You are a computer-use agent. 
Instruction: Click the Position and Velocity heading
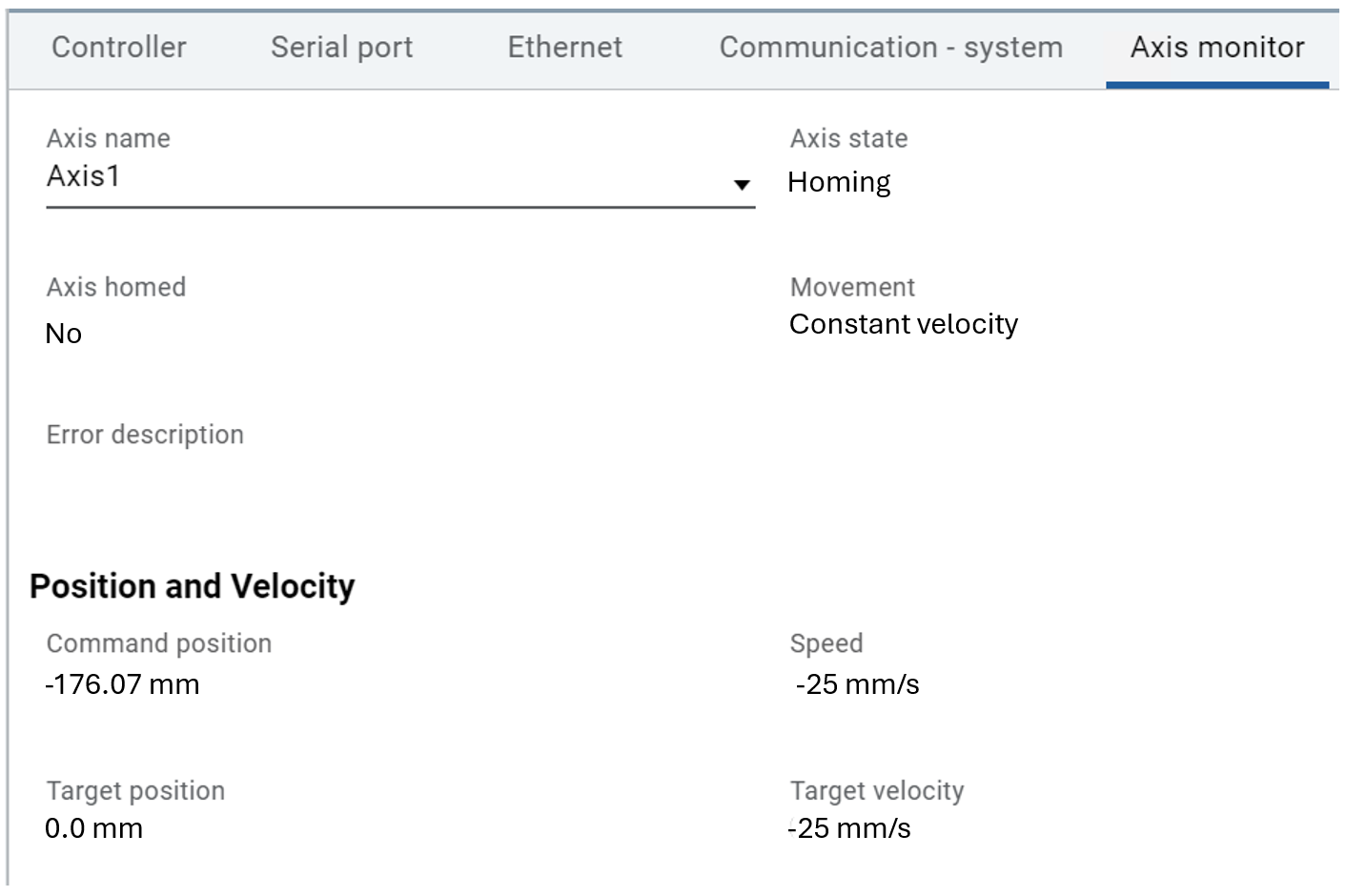192,586
